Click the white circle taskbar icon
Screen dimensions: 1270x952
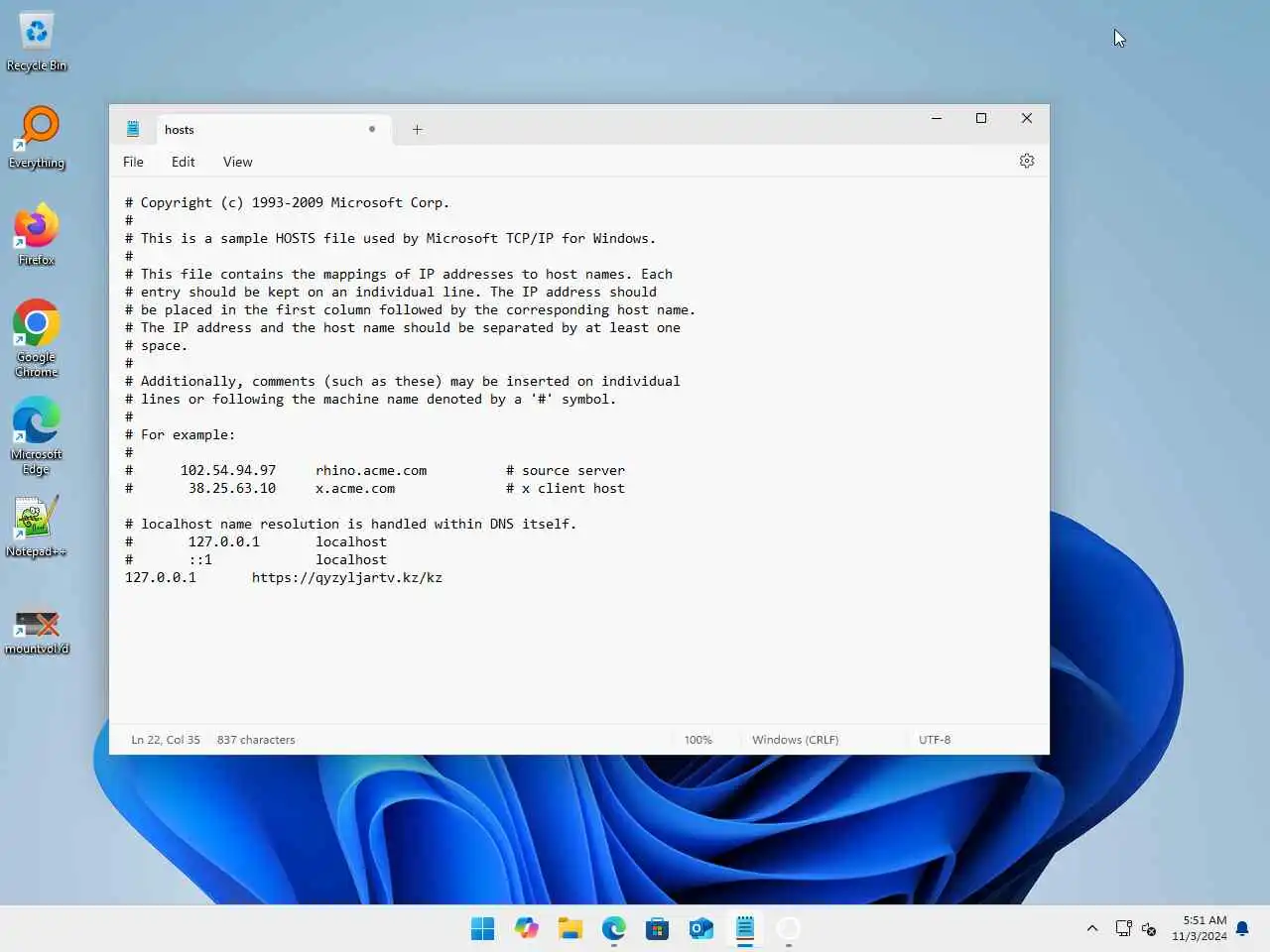tap(789, 928)
